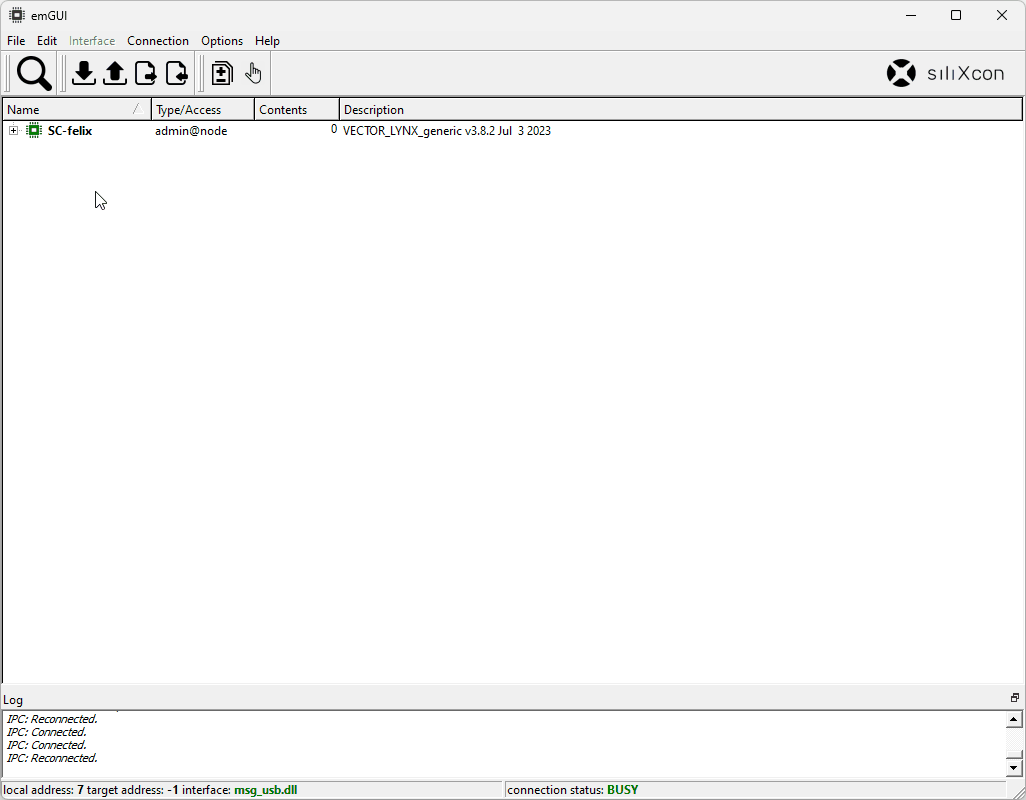Screen dimensions: 1026x800
Task: Expand the SC-felix tree node
Action: click(x=13, y=131)
